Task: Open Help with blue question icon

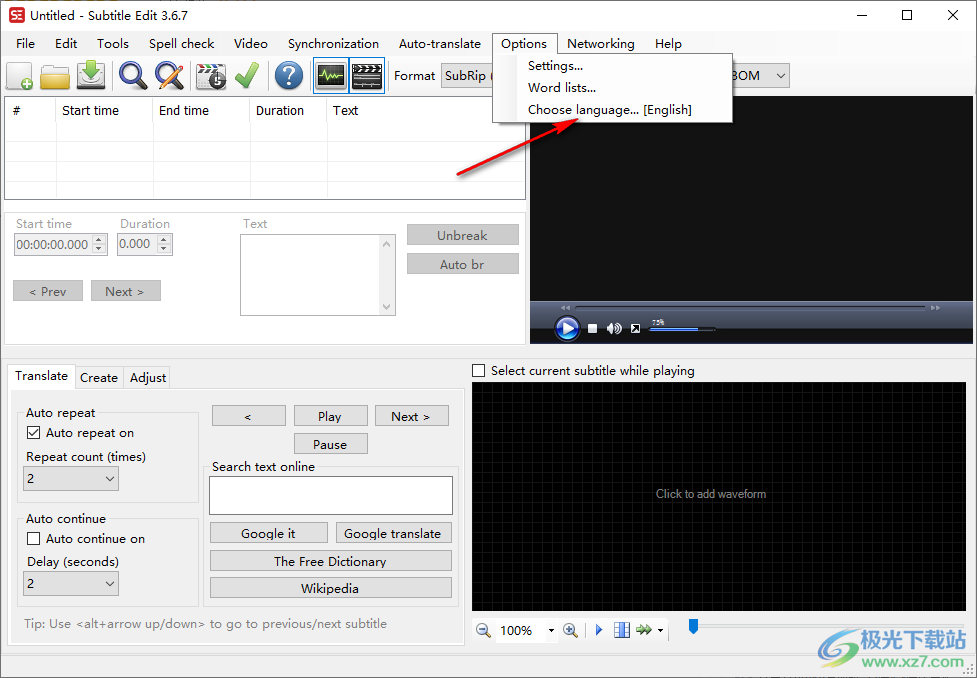Action: [x=288, y=76]
